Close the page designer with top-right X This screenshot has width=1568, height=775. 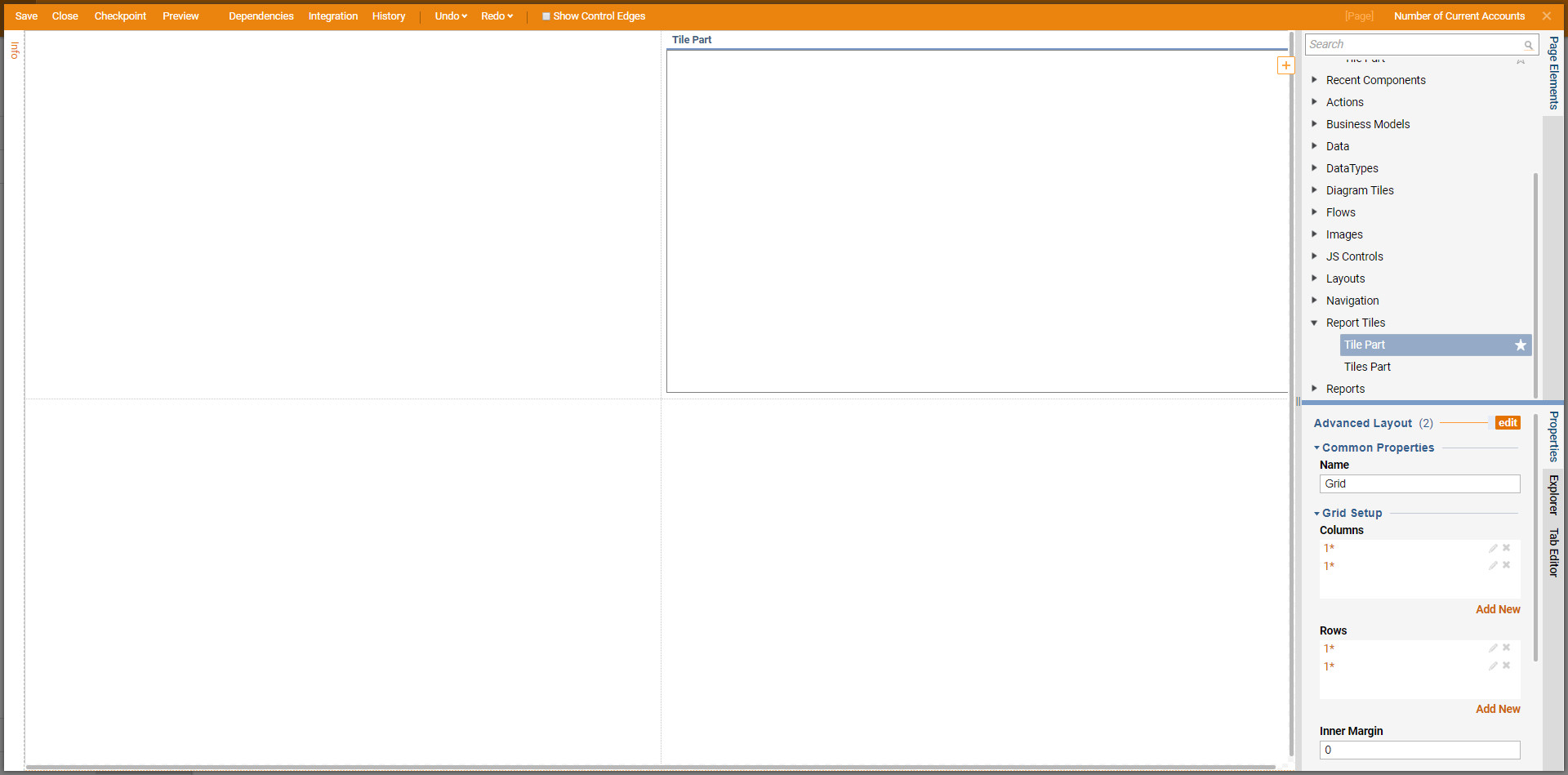pos(1547,16)
